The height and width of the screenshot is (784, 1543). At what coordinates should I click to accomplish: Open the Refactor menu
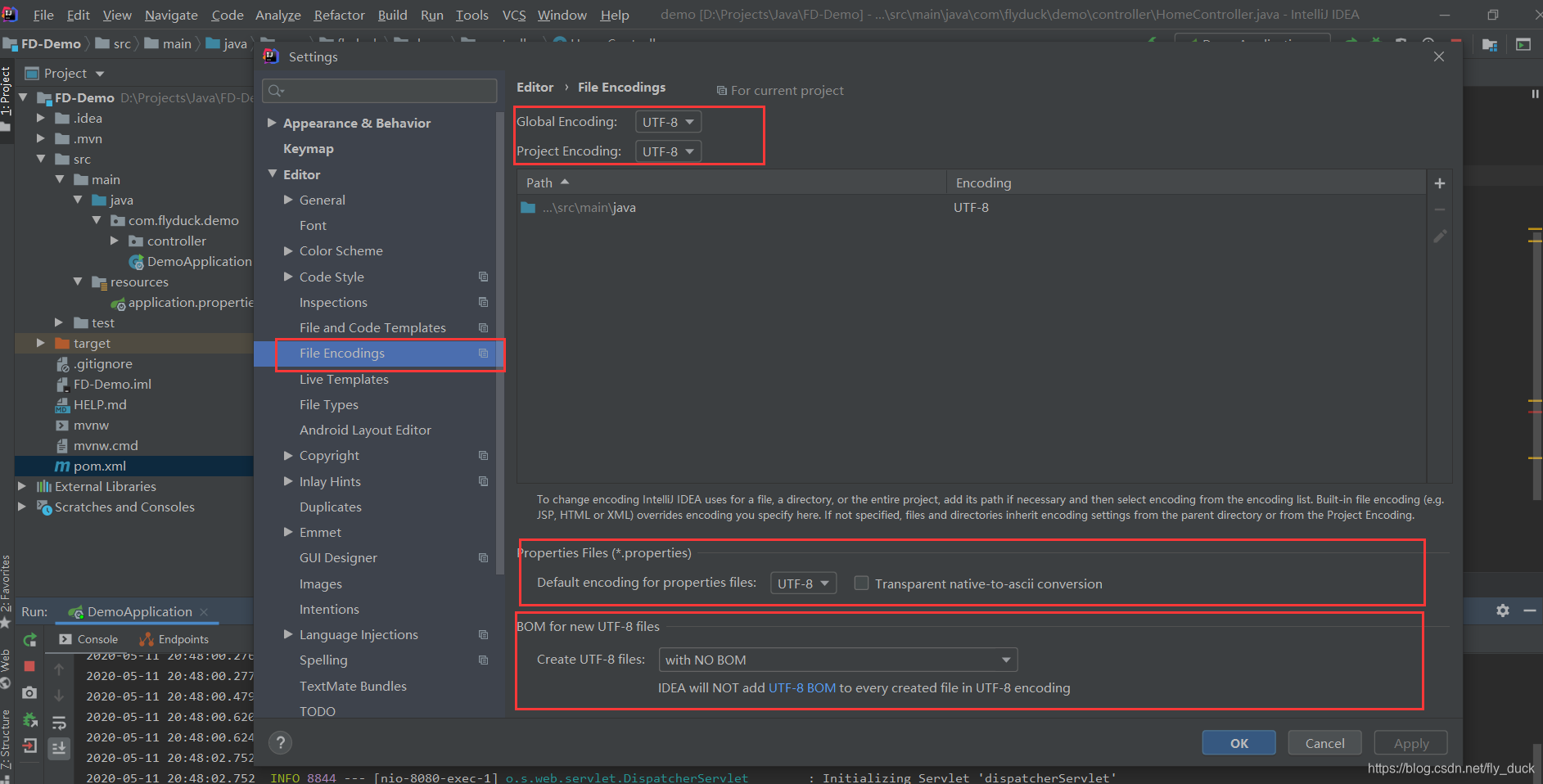click(339, 15)
